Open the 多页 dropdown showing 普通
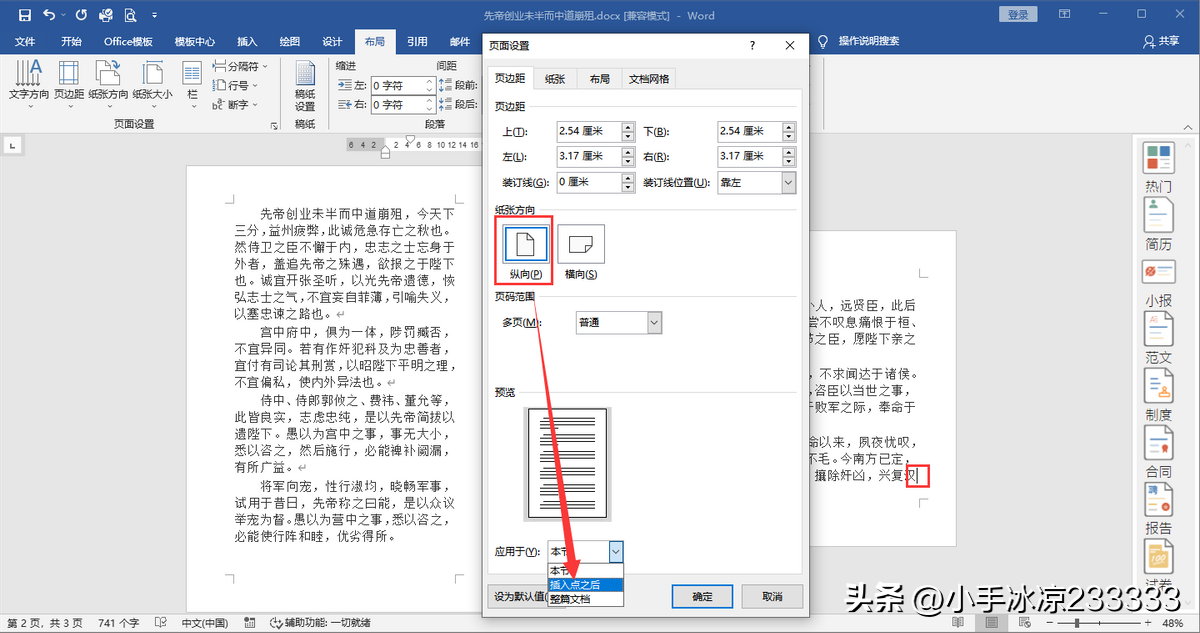 (653, 322)
